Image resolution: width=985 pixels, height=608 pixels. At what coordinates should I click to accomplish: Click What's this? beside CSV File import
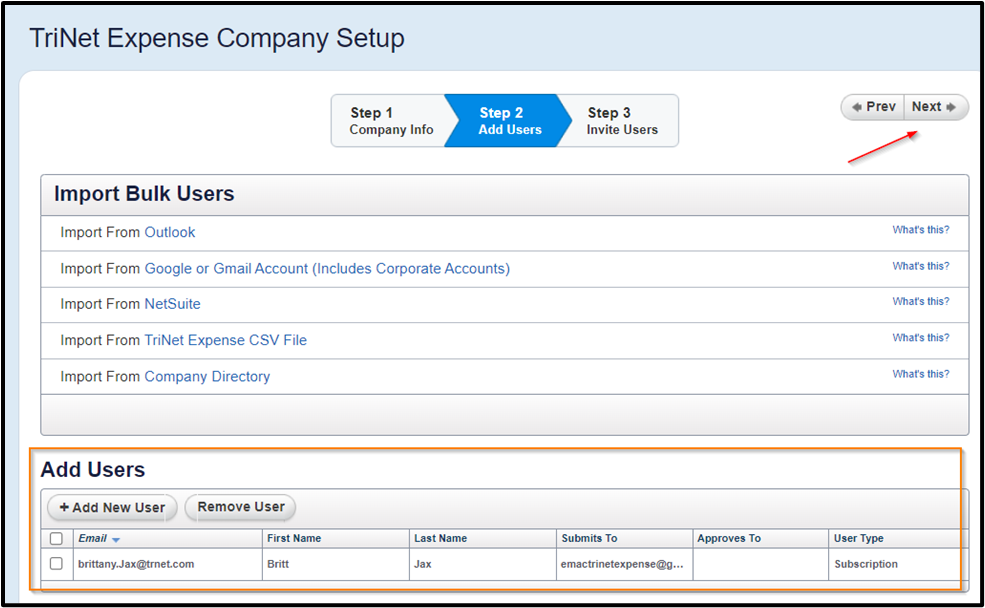click(x=920, y=338)
